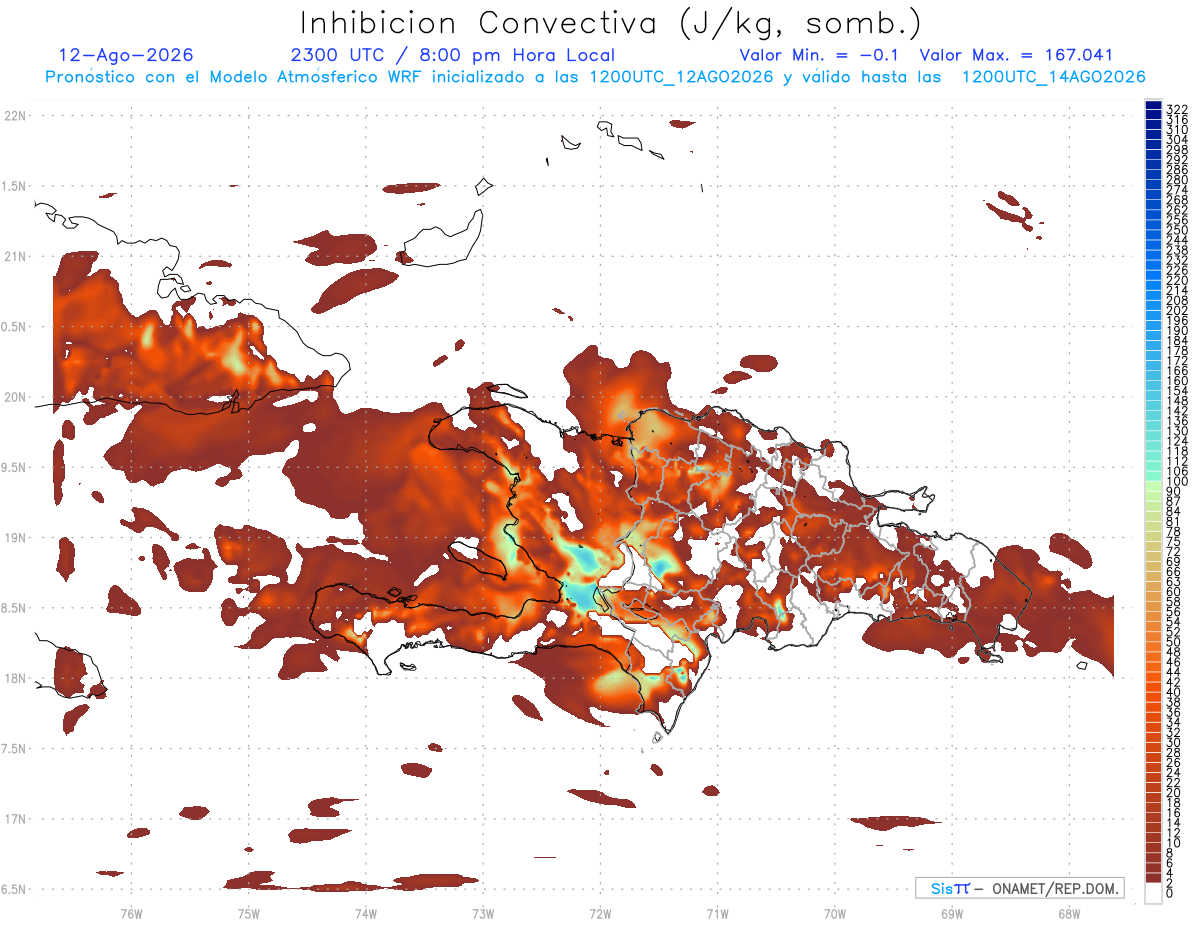The height and width of the screenshot is (927, 1200).
Task: Click the '70W' longitude label
Action: [834, 913]
